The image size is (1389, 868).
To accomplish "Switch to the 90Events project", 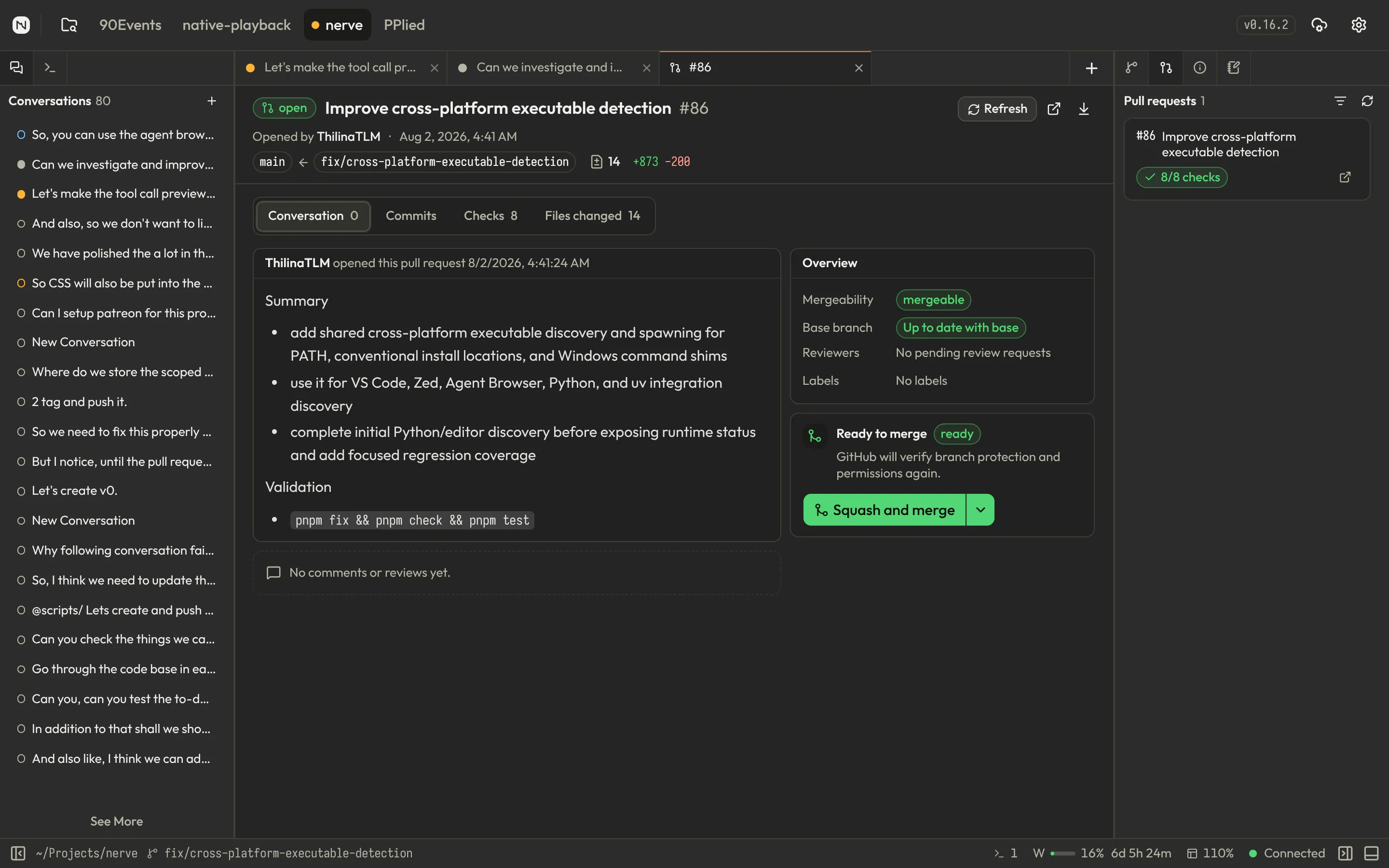I will [130, 25].
